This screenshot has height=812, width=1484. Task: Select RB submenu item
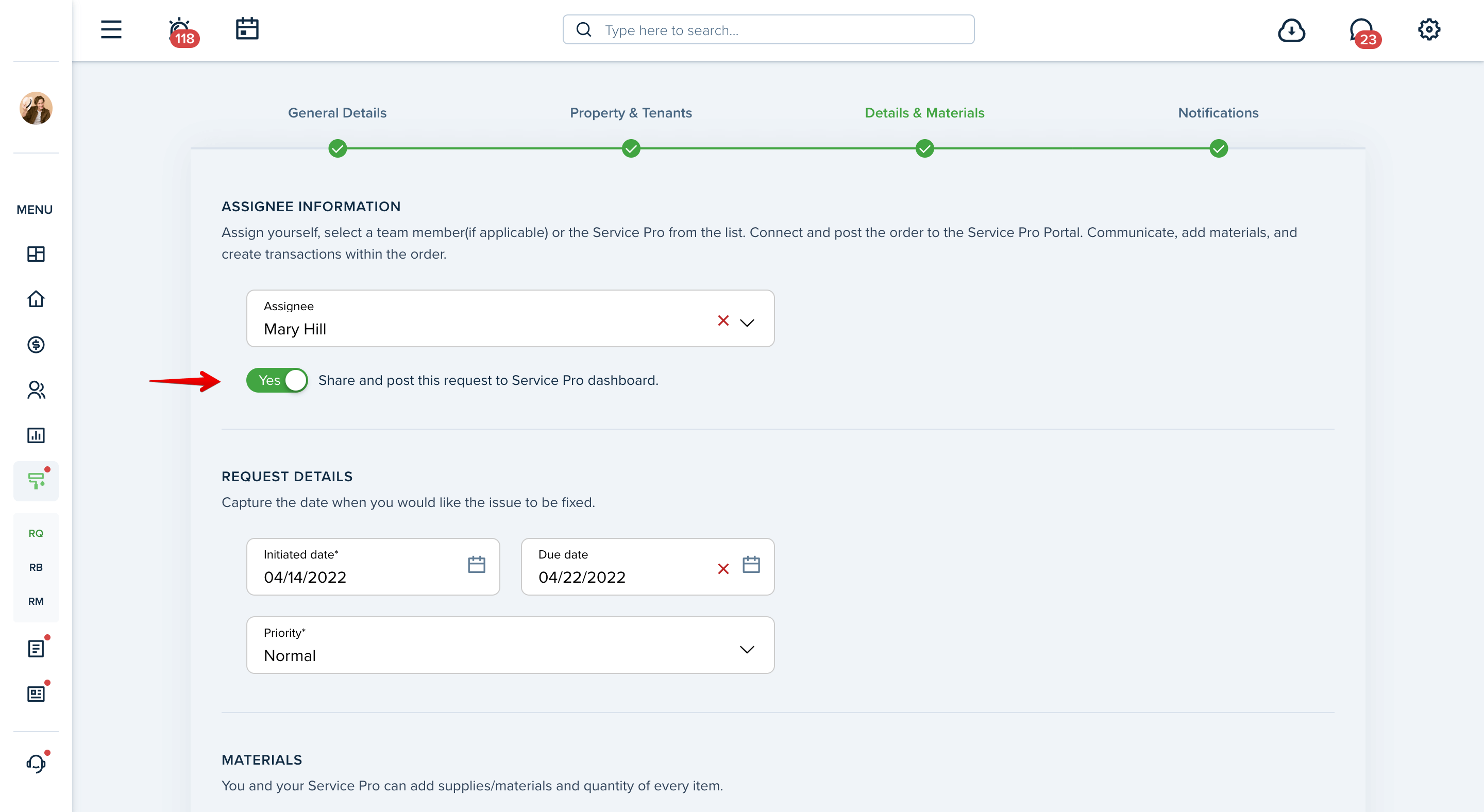[x=36, y=567]
